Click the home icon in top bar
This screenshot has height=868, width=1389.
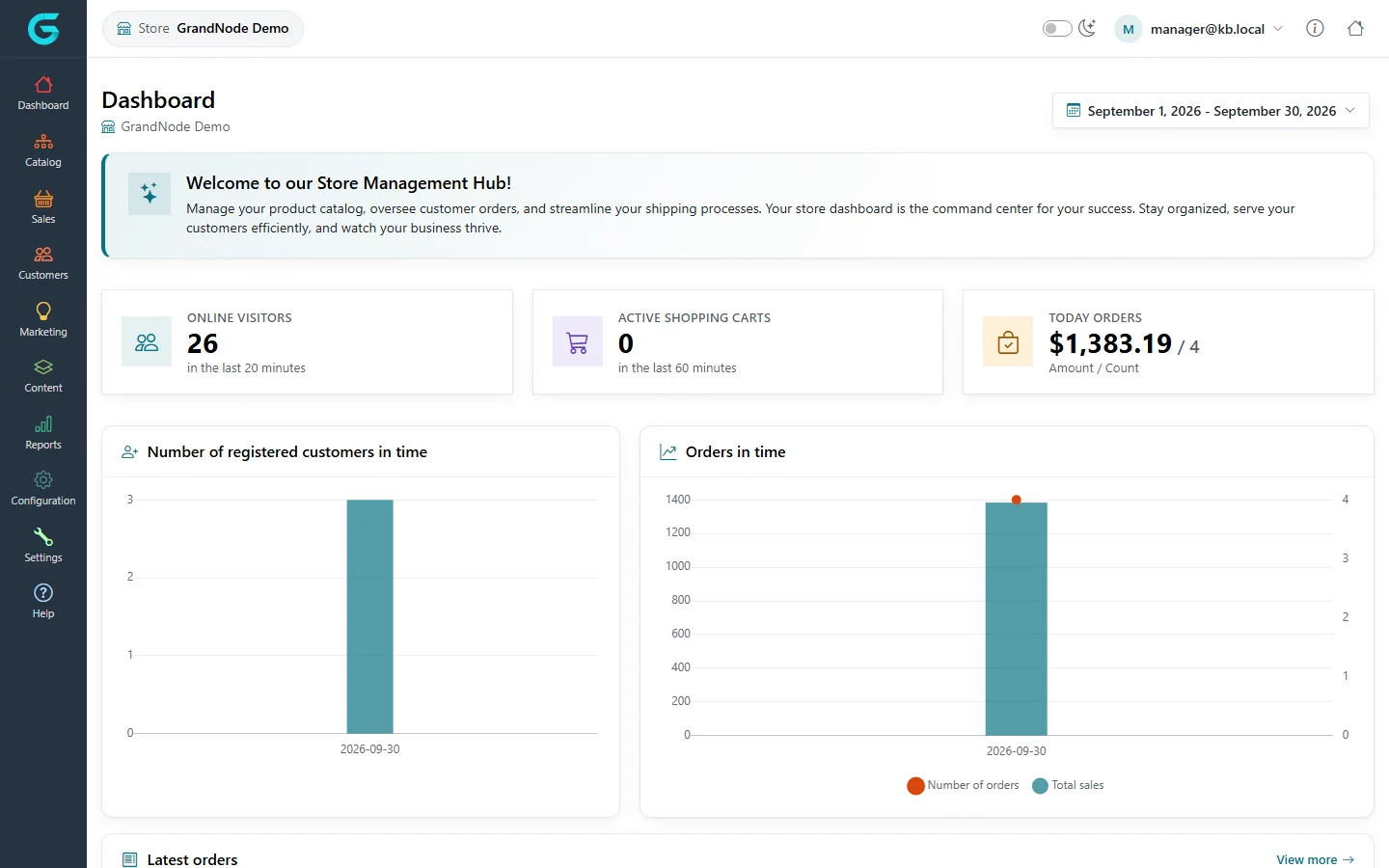point(1355,28)
